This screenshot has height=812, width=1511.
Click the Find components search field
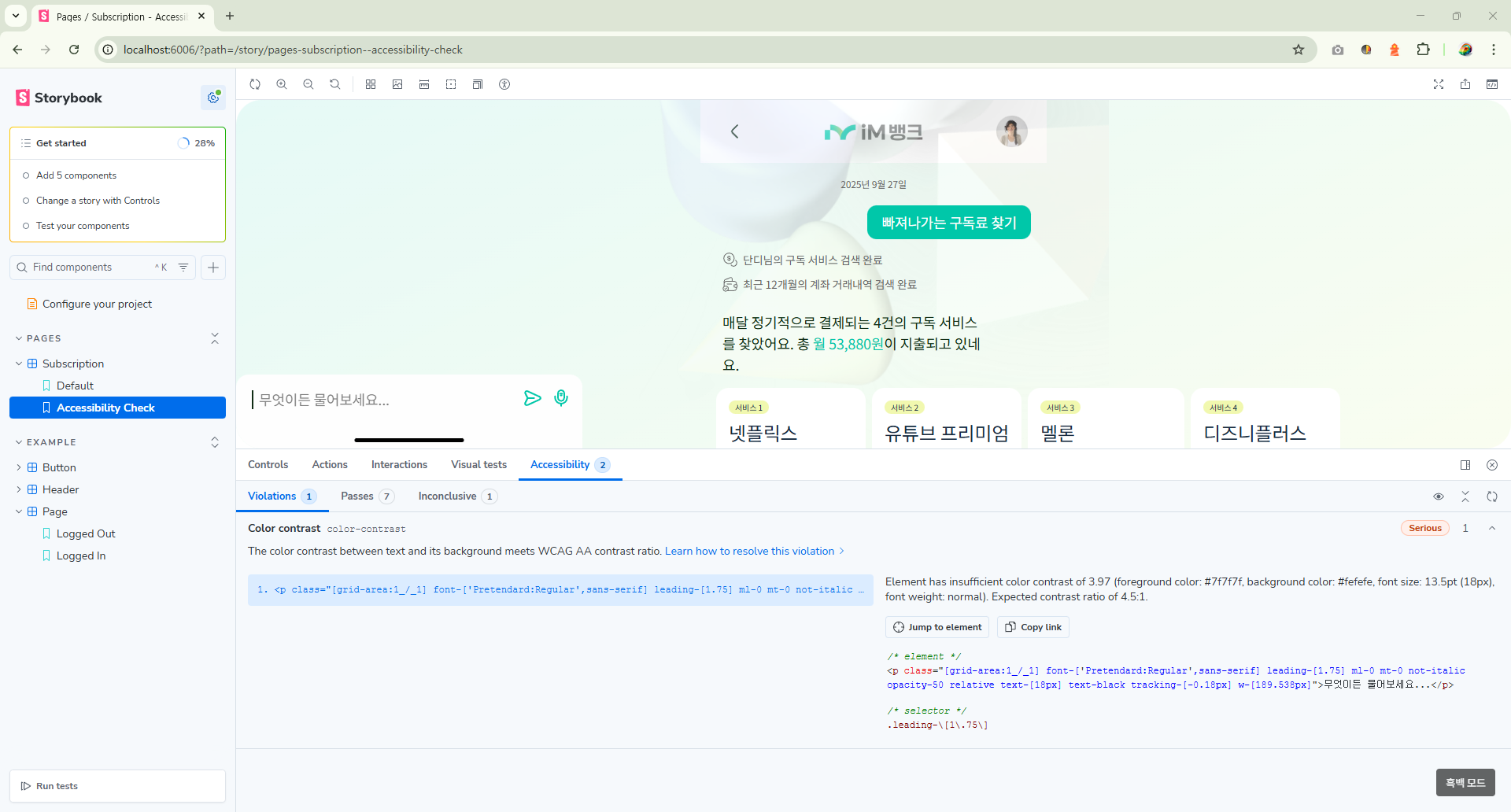[91, 268]
